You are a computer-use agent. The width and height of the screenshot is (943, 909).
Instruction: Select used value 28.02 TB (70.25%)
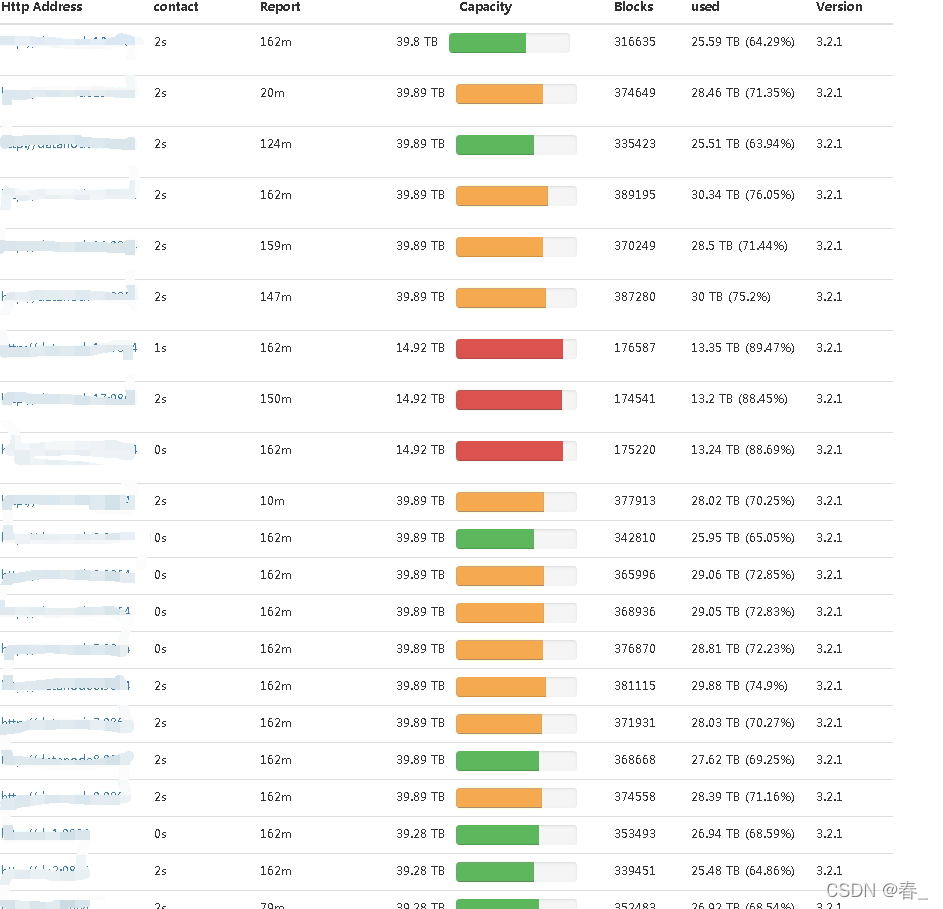(x=743, y=502)
